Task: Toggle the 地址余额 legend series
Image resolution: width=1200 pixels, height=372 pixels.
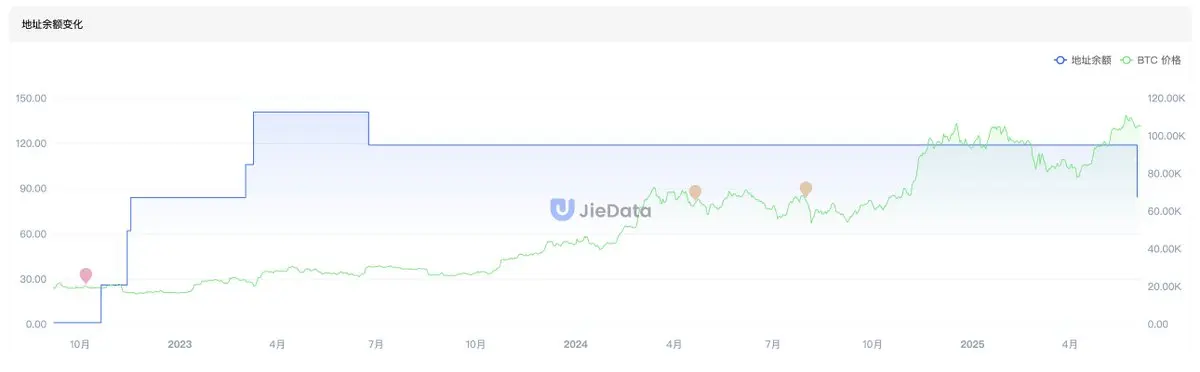Action: click(1083, 60)
